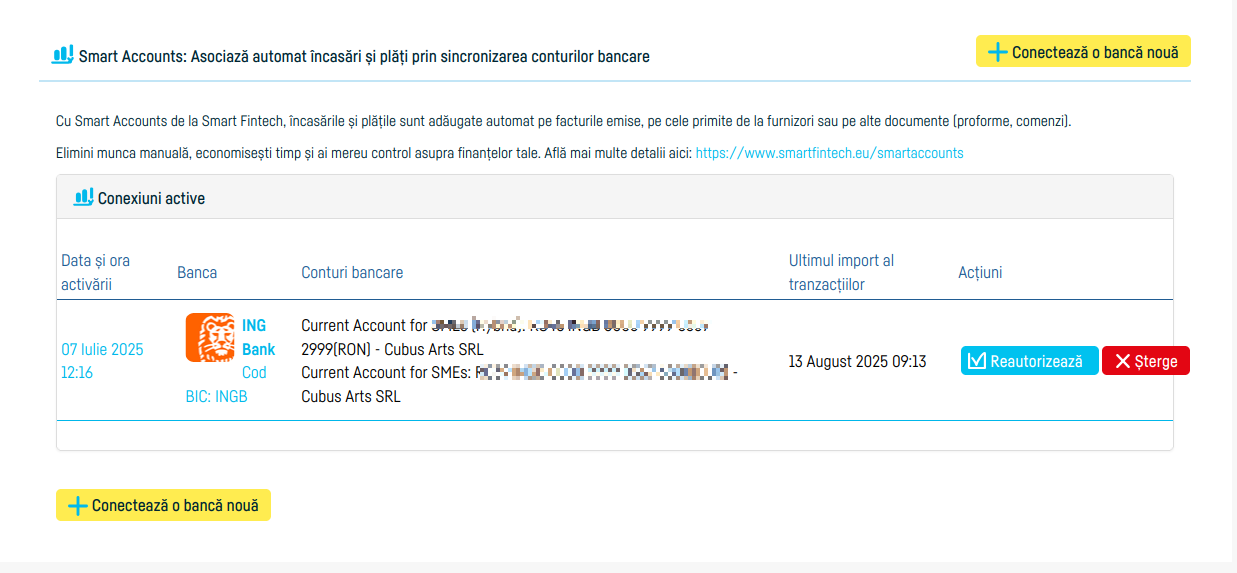The image size is (1237, 573).
Task: Click the chart icon beside Conexiuni active
Action: [83, 197]
